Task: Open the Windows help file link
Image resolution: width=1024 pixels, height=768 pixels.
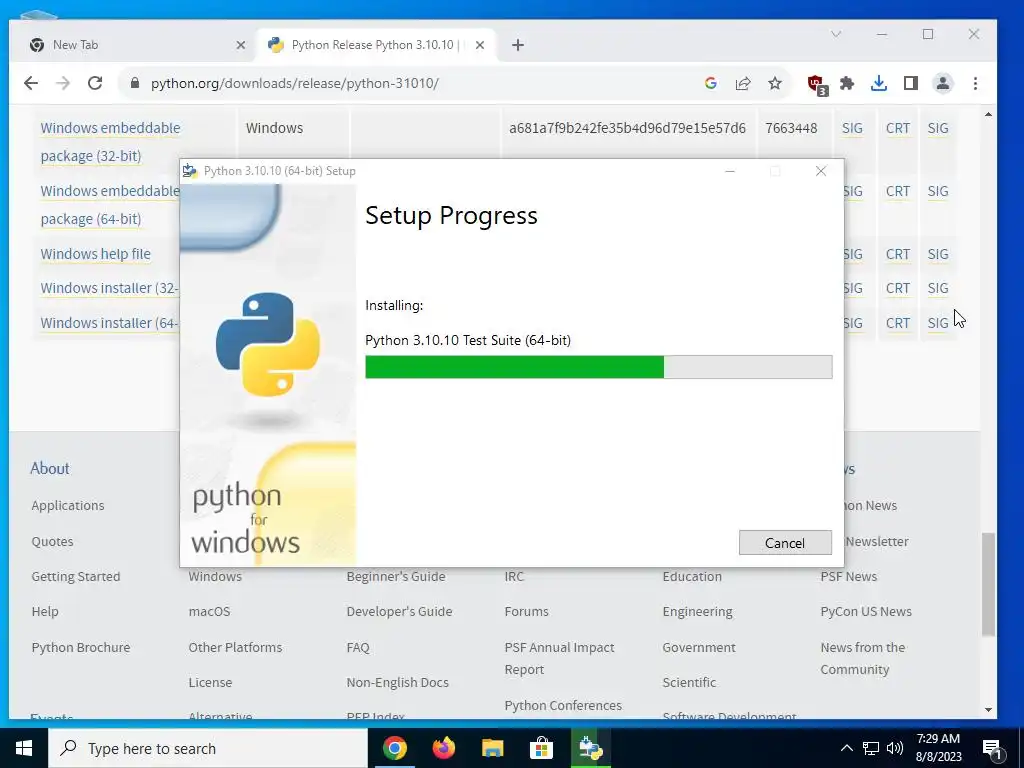Action: [x=95, y=254]
